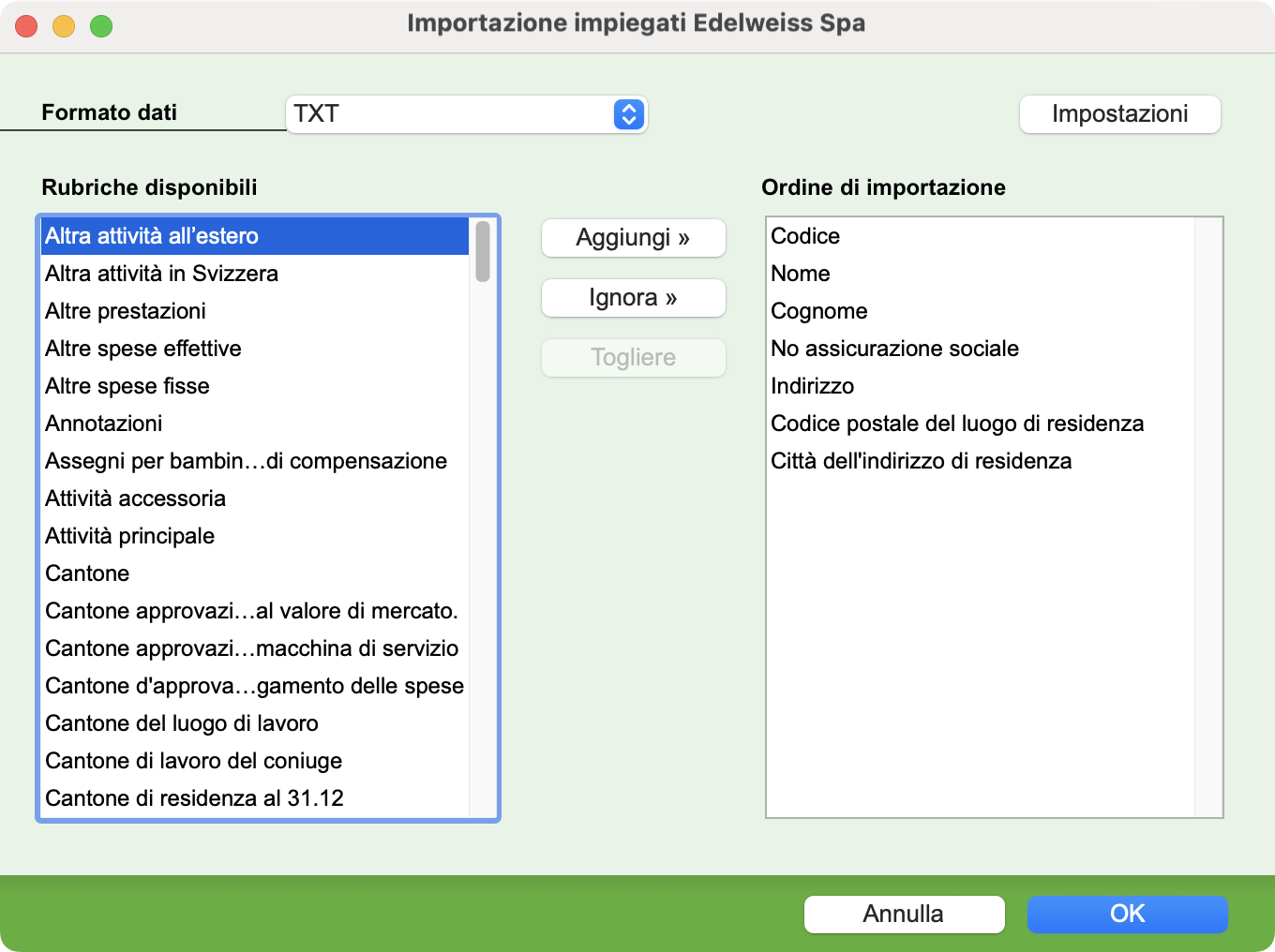Select 'Assegni per bambin…di compensazione' row

pos(255,461)
